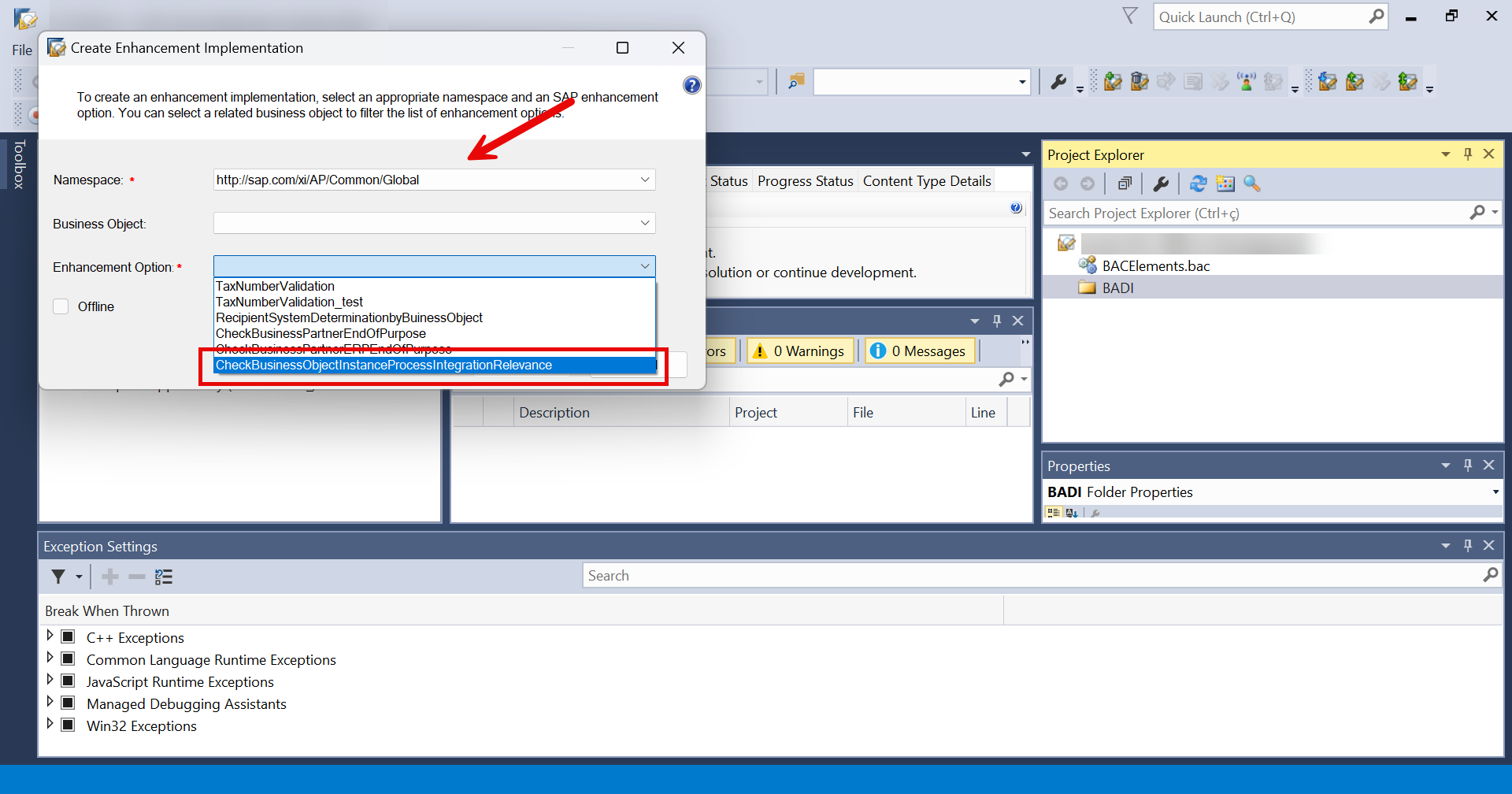1512x794 pixels.
Task: Select RecipientSystemDeterminationbyBuinessObject option
Action: pyautogui.click(x=435, y=317)
